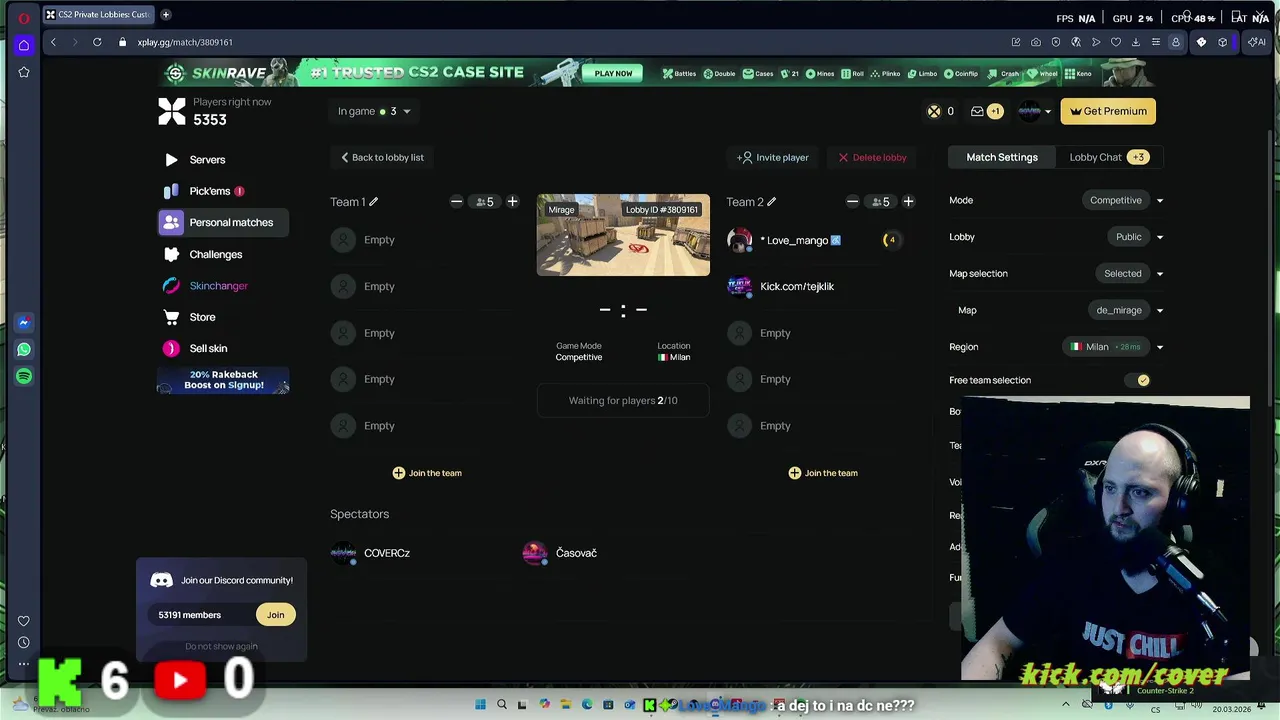Click the Invite player button
Viewport: 1280px width, 720px height.
pyautogui.click(x=772, y=157)
